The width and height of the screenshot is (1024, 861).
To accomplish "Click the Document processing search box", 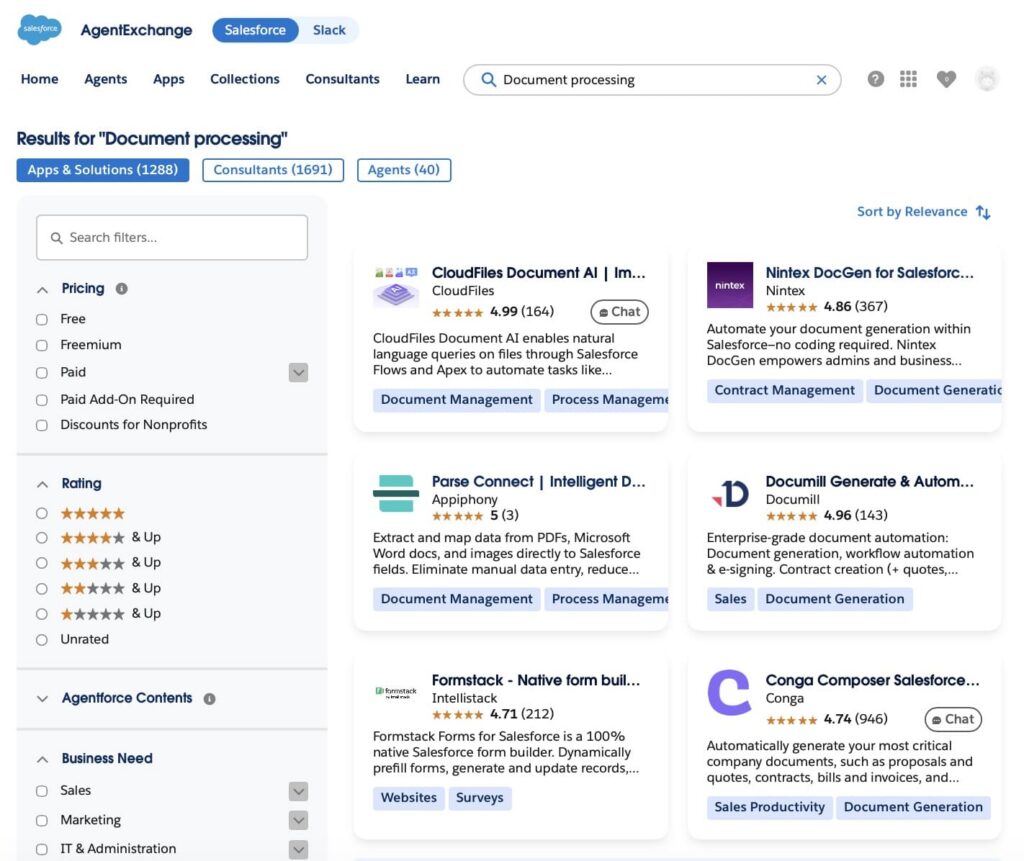I will click(x=652, y=80).
